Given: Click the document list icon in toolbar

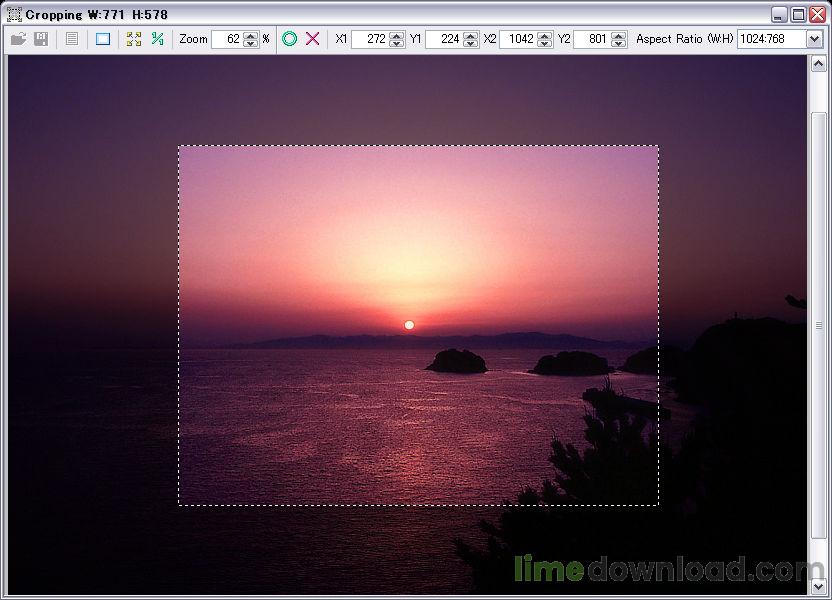Looking at the screenshot, I should pos(71,39).
